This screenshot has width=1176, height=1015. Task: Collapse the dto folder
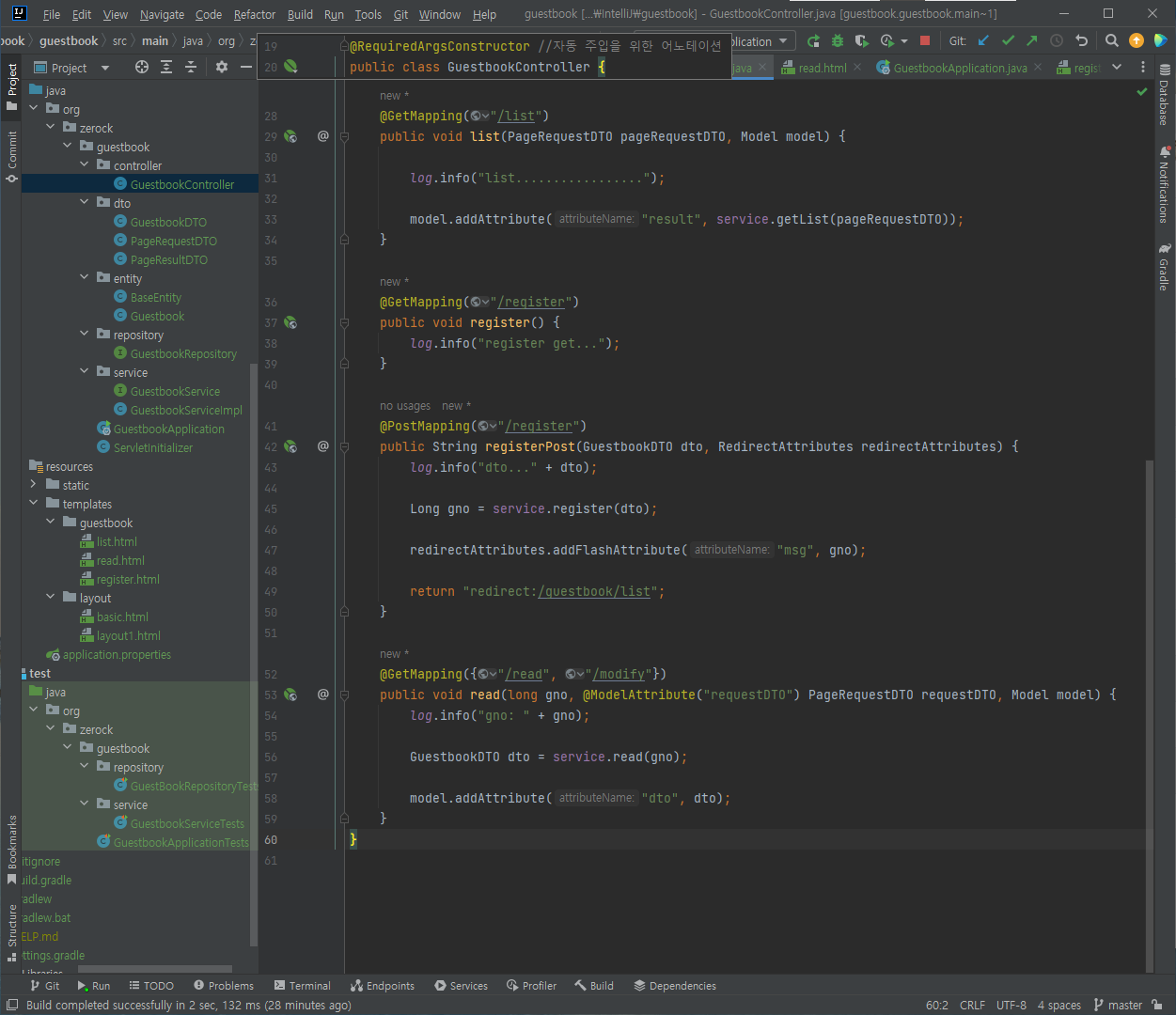point(85,202)
